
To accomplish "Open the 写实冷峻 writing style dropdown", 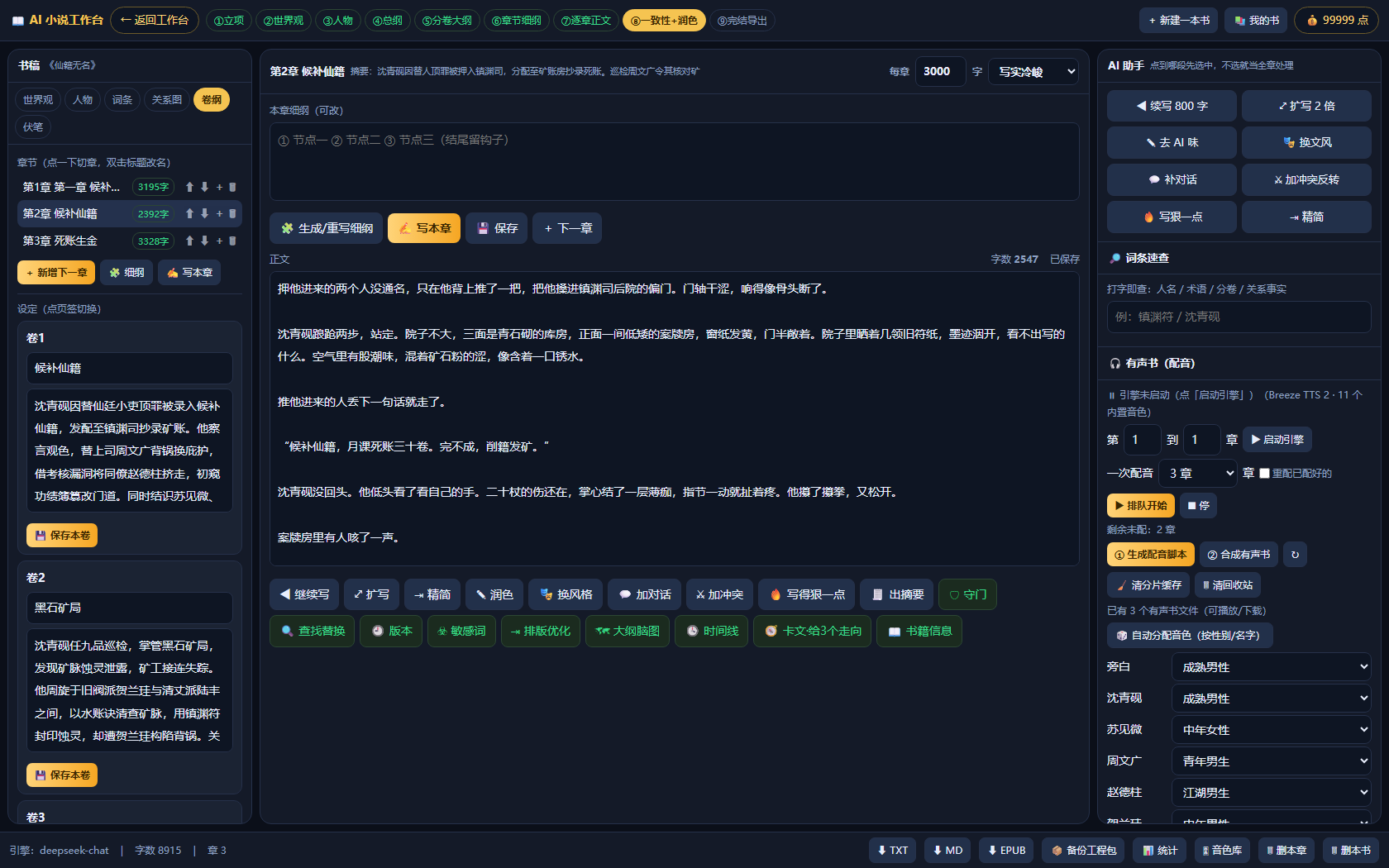I will 1033,72.
